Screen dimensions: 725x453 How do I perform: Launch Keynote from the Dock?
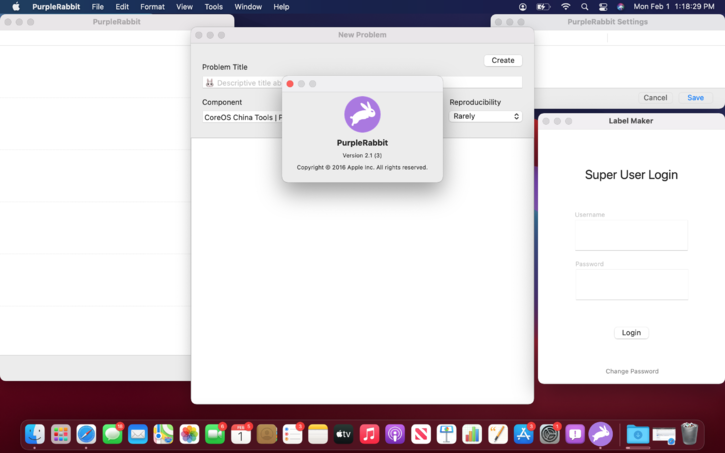(446, 434)
